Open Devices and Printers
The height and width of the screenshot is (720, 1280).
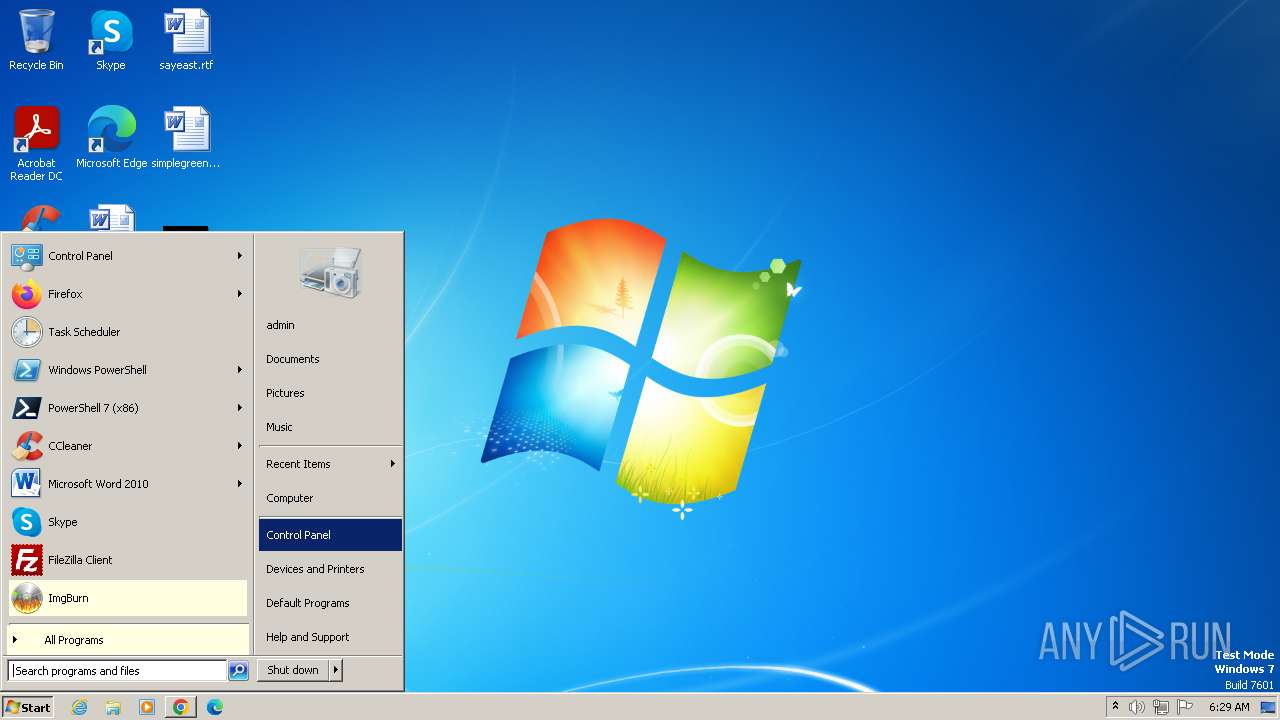(x=330, y=569)
